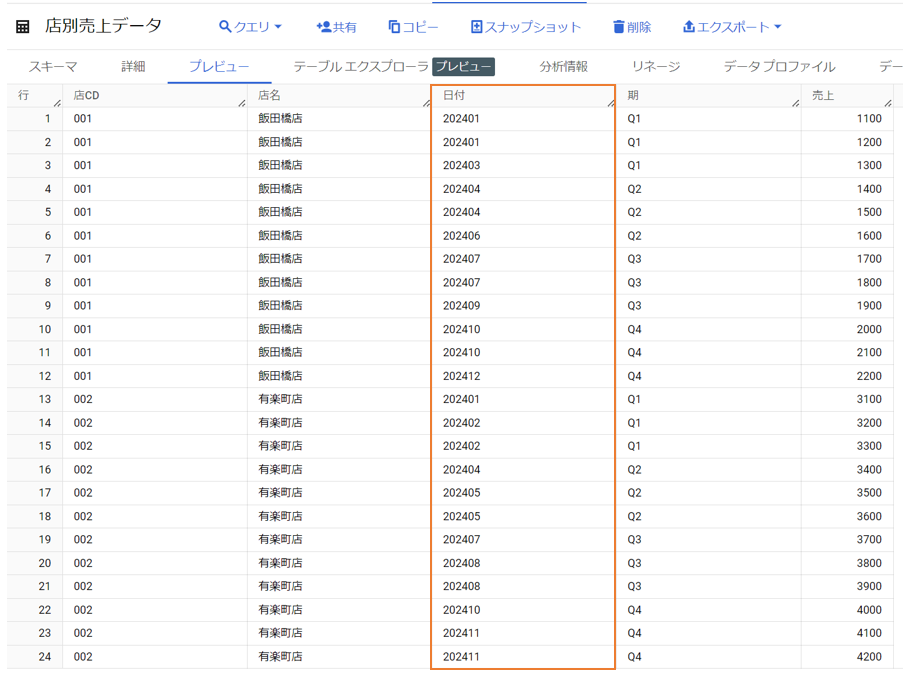Click Q3 in row 7
This screenshot has height=675, width=903.
[x=634, y=259]
